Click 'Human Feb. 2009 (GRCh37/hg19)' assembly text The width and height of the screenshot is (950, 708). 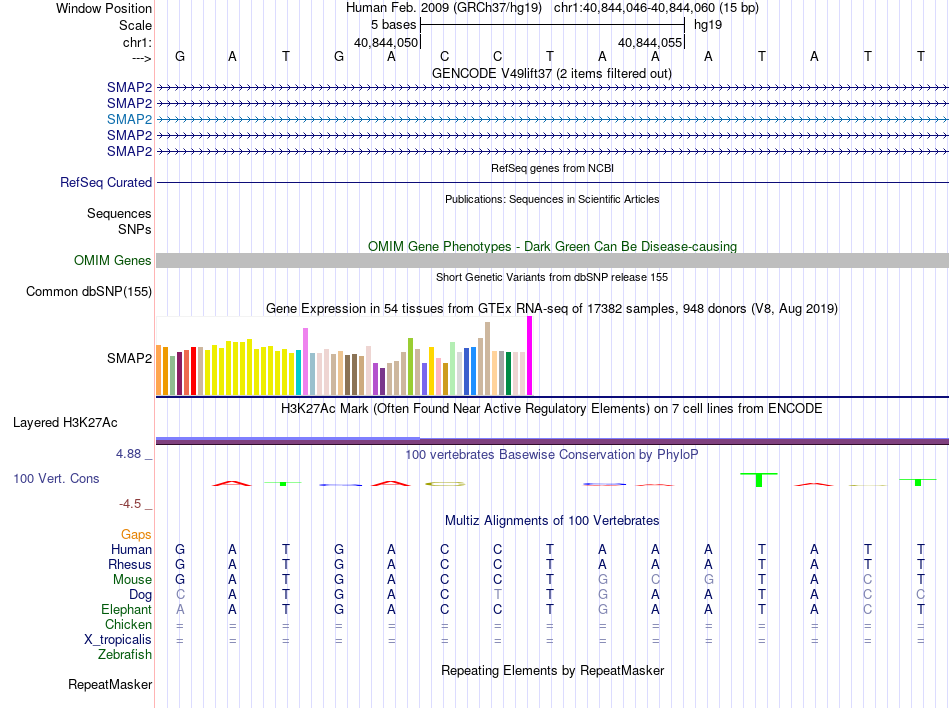click(443, 8)
